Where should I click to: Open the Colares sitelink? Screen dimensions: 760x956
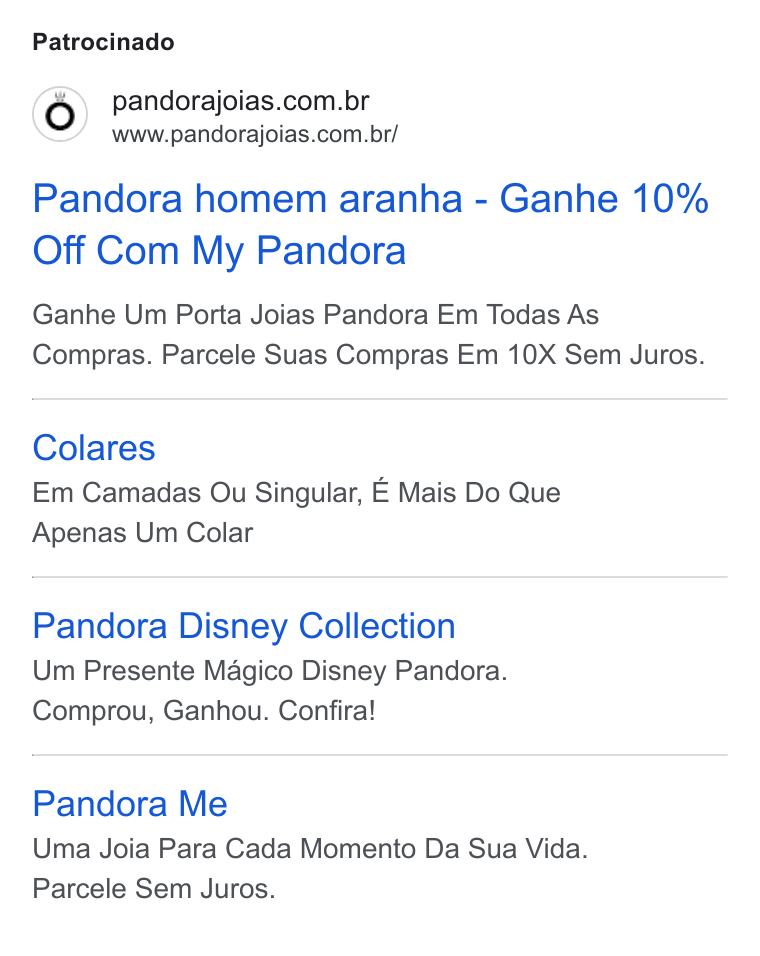click(94, 448)
